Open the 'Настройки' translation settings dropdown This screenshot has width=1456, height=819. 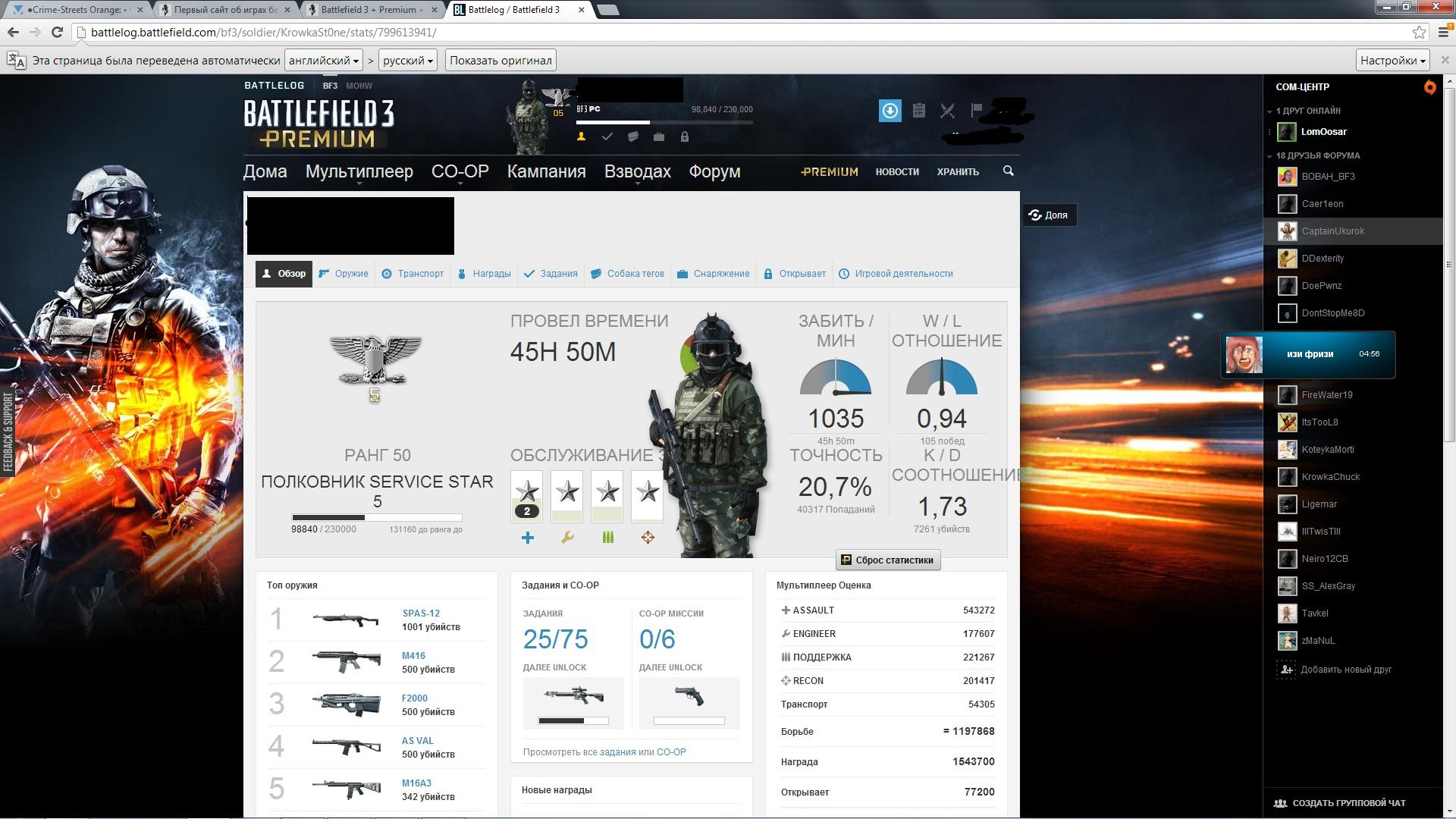click(1392, 60)
